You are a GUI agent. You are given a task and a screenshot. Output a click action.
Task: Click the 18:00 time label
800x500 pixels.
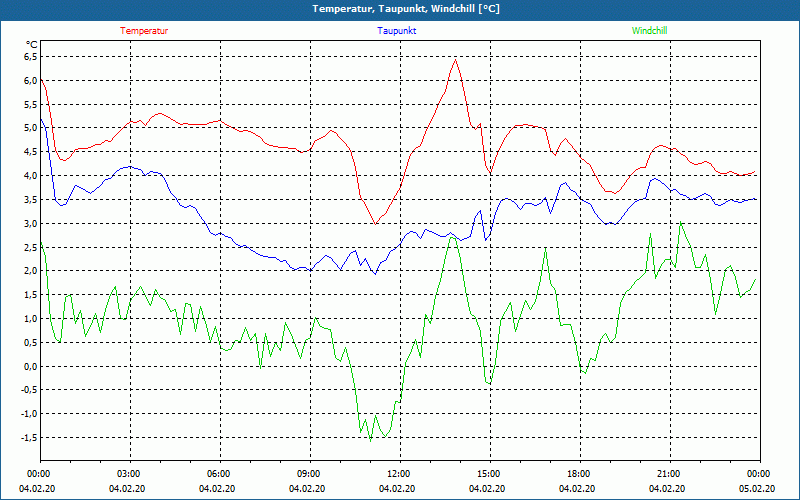point(580,474)
